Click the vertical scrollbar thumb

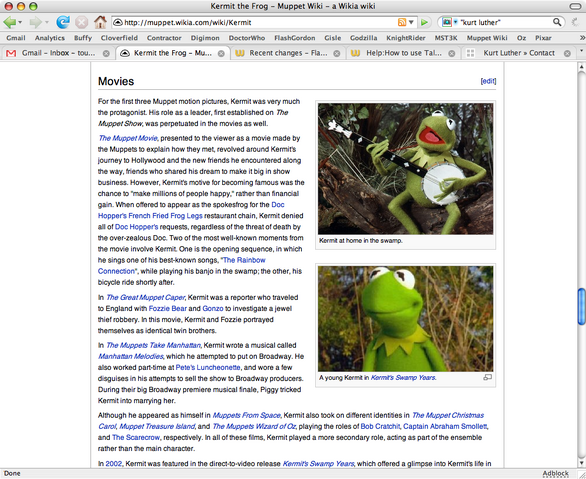(x=582, y=306)
